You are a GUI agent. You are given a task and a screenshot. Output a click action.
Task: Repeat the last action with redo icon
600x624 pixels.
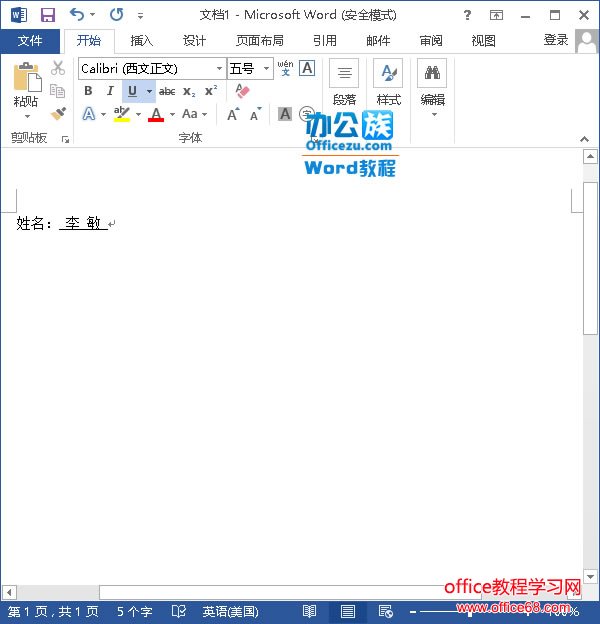[x=117, y=15]
